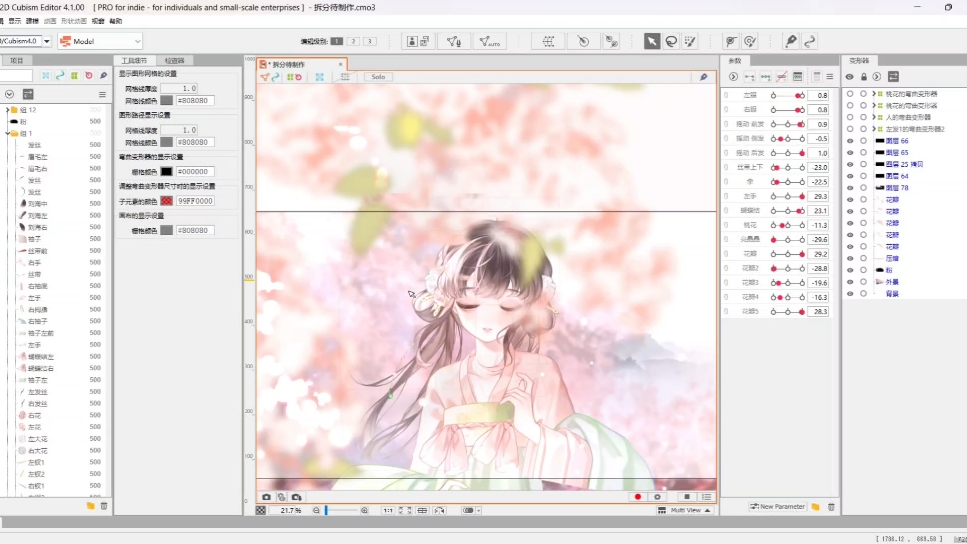Click the camera snapshot icon below canvas
Screen dimensions: 967x544
266,497
